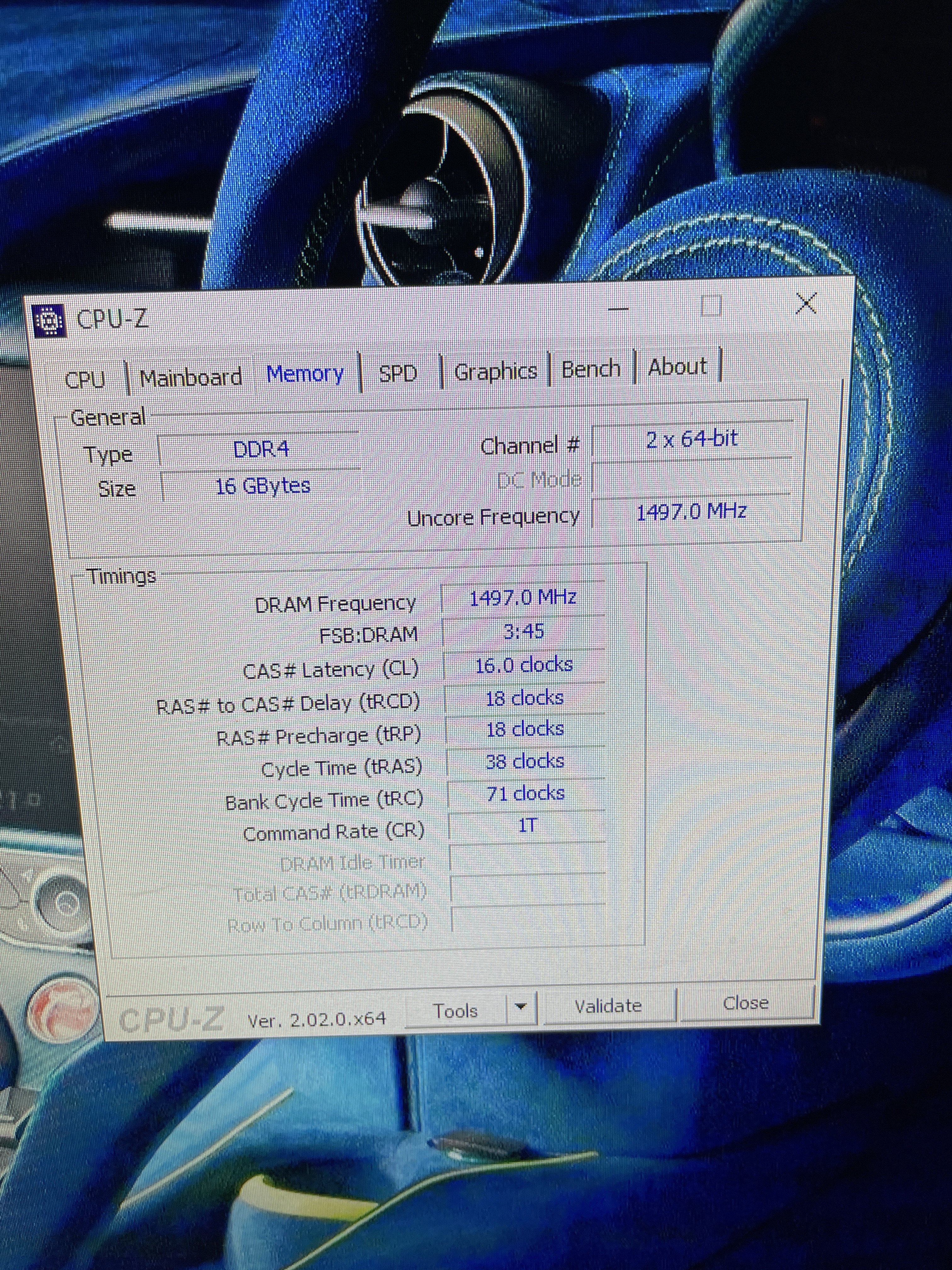Open the CPU tab
This screenshot has height=1270, width=952.
[85, 380]
